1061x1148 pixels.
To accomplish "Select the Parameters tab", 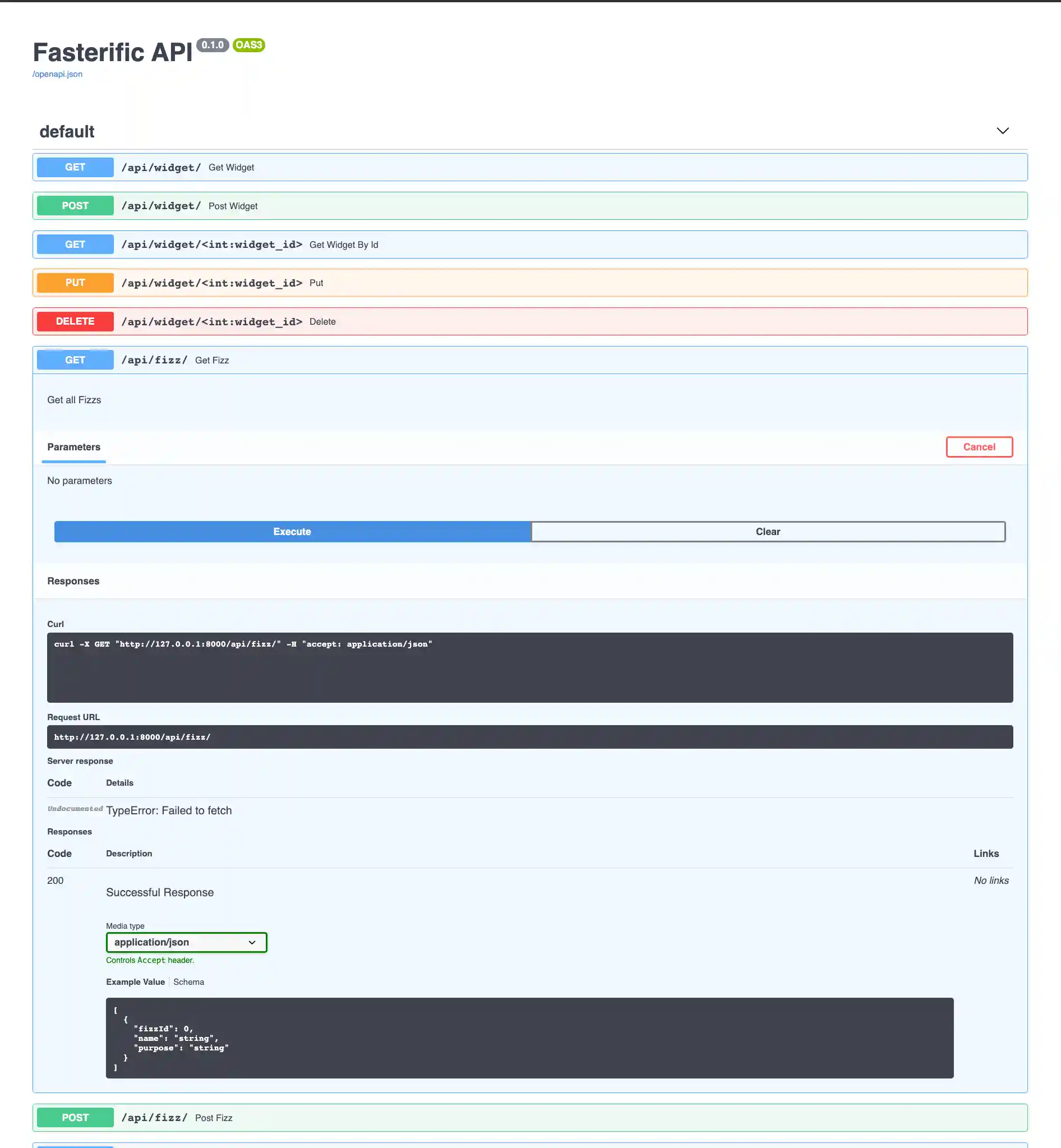I will tap(73, 447).
